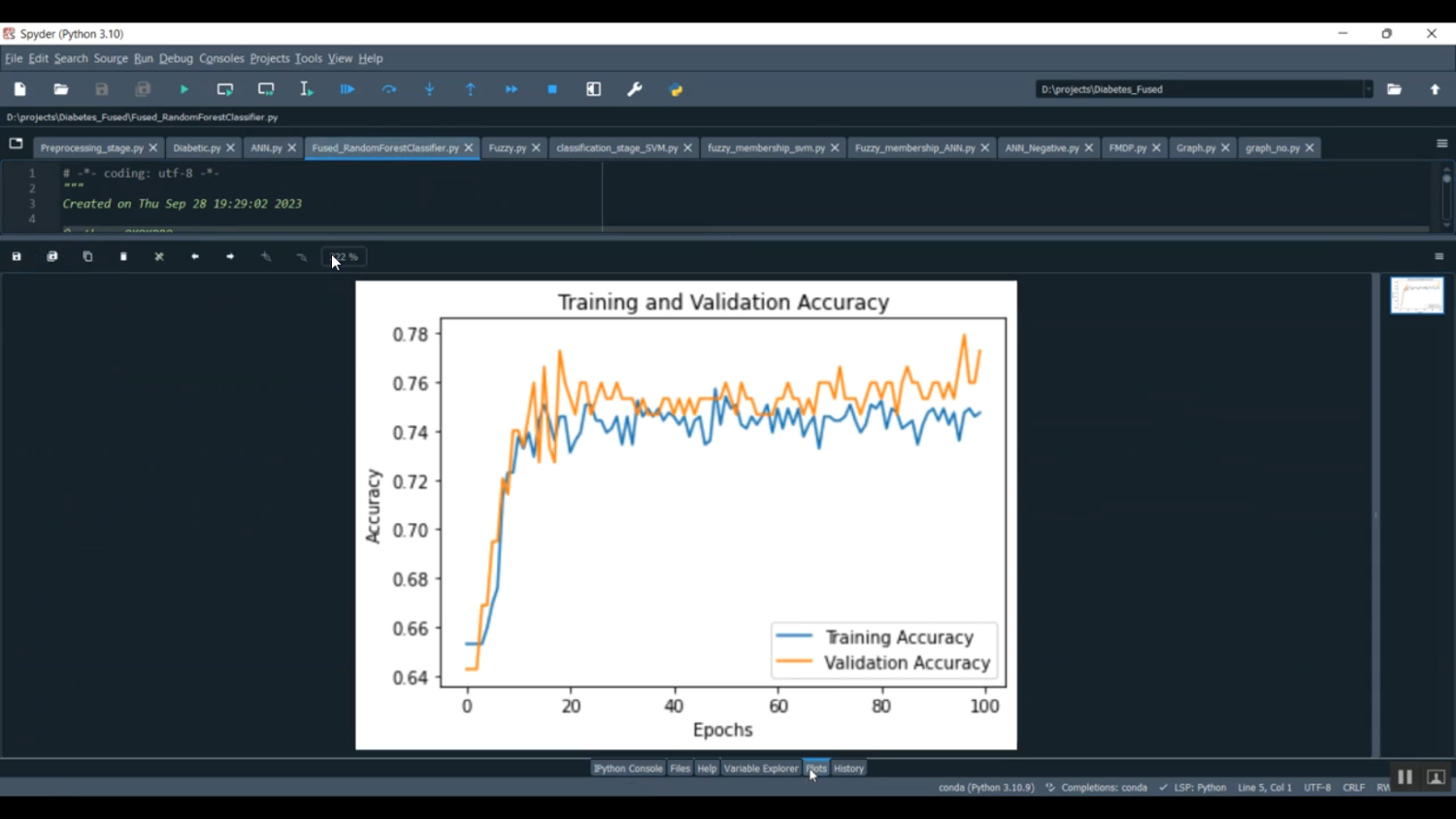The width and height of the screenshot is (1456, 819).
Task: Expand the working directory dropdown arrow
Action: tap(1368, 89)
